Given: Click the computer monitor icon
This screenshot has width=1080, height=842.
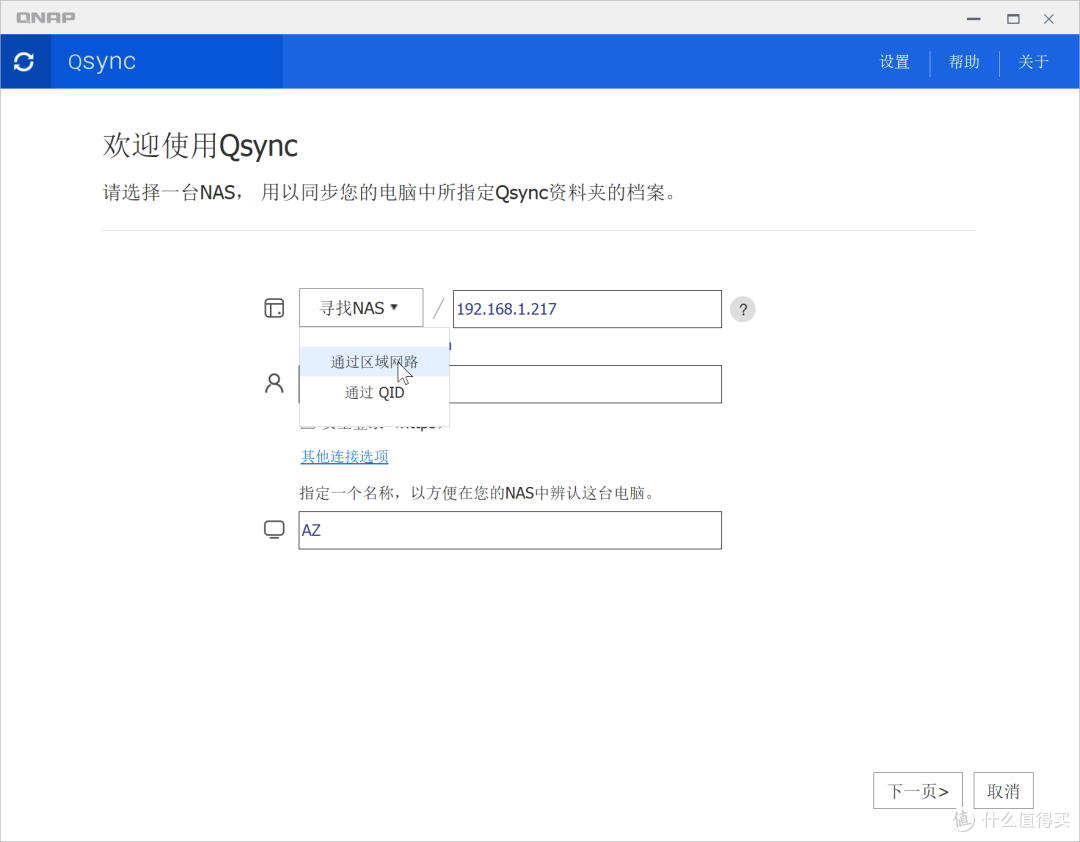Looking at the screenshot, I should click(x=274, y=529).
